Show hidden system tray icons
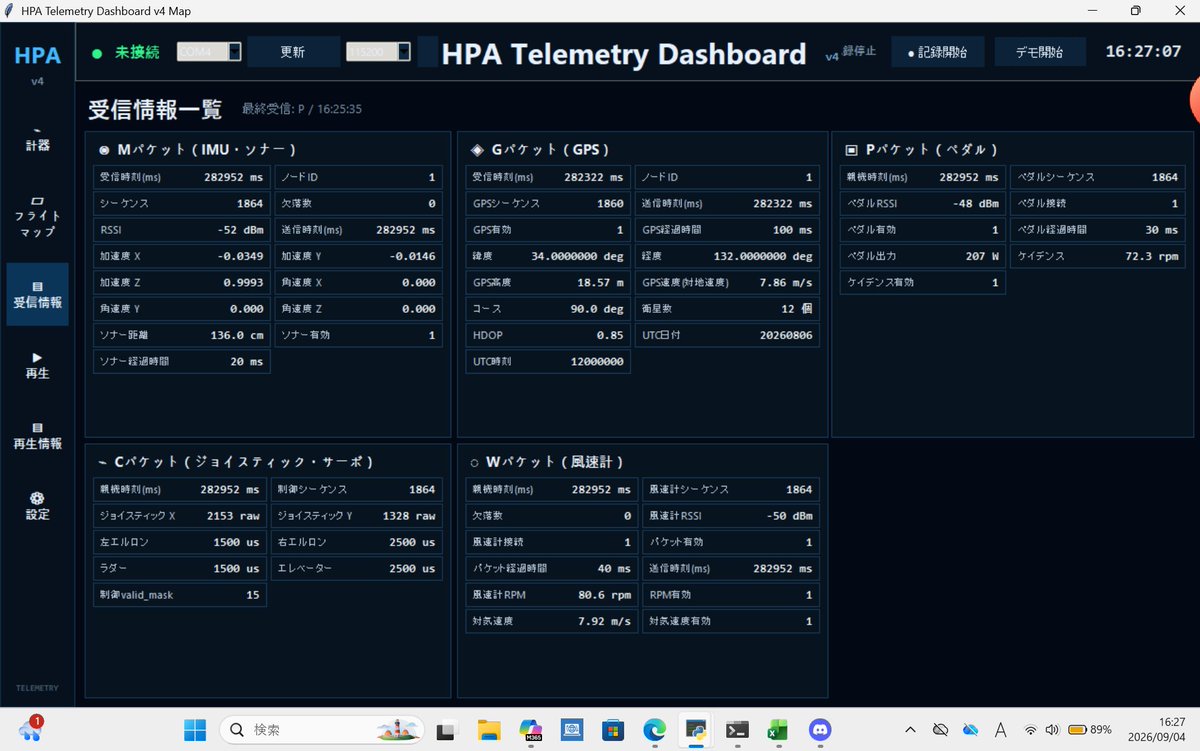The width and height of the screenshot is (1200, 751). [909, 729]
